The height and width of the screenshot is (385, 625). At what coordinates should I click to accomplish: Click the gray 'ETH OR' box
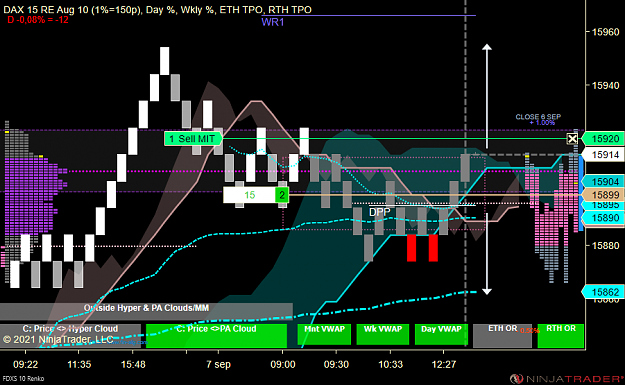pos(502,336)
